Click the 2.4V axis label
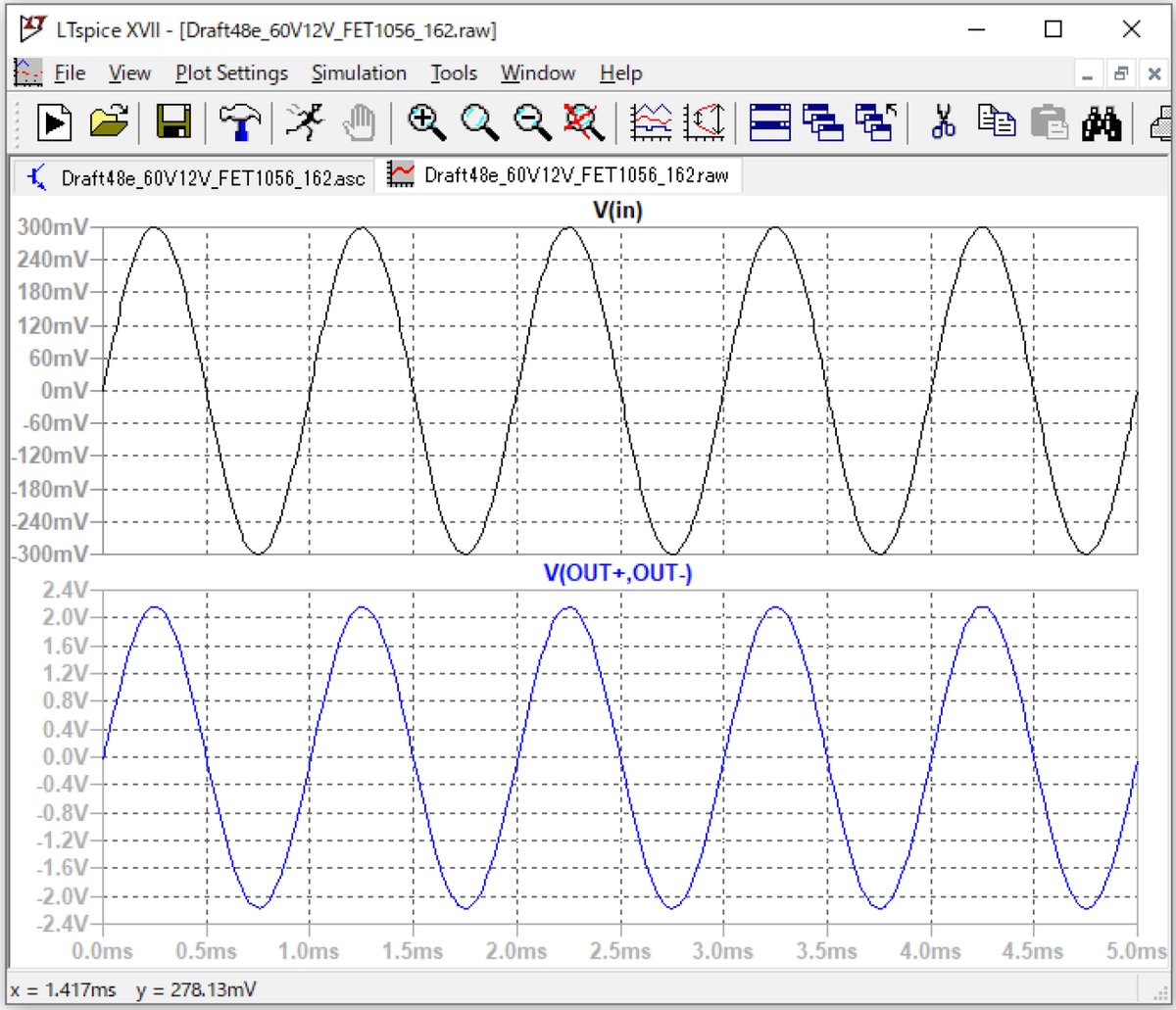1176x1010 pixels. [68, 590]
